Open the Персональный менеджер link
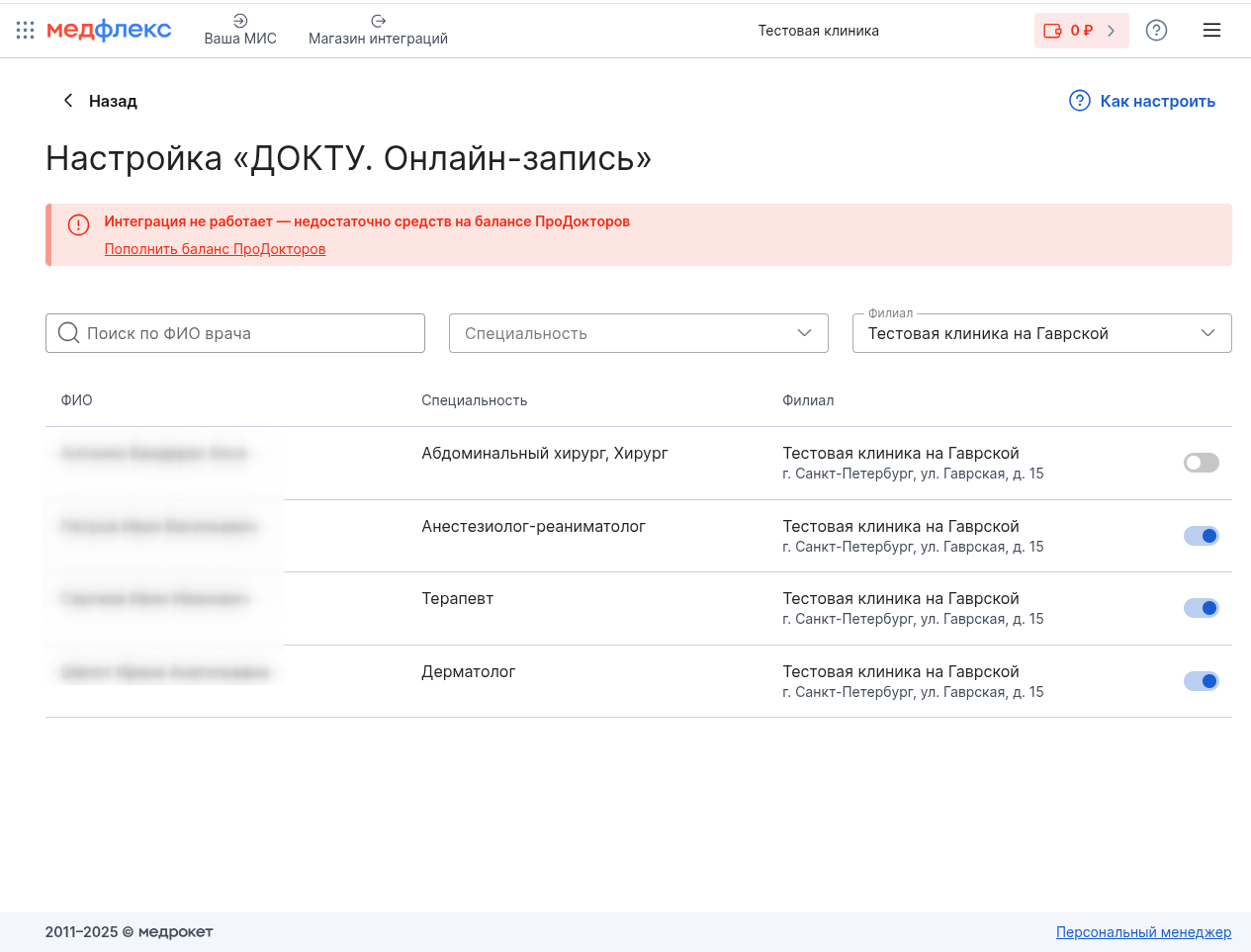Screen dimensions: 1251x952 click(x=1143, y=932)
